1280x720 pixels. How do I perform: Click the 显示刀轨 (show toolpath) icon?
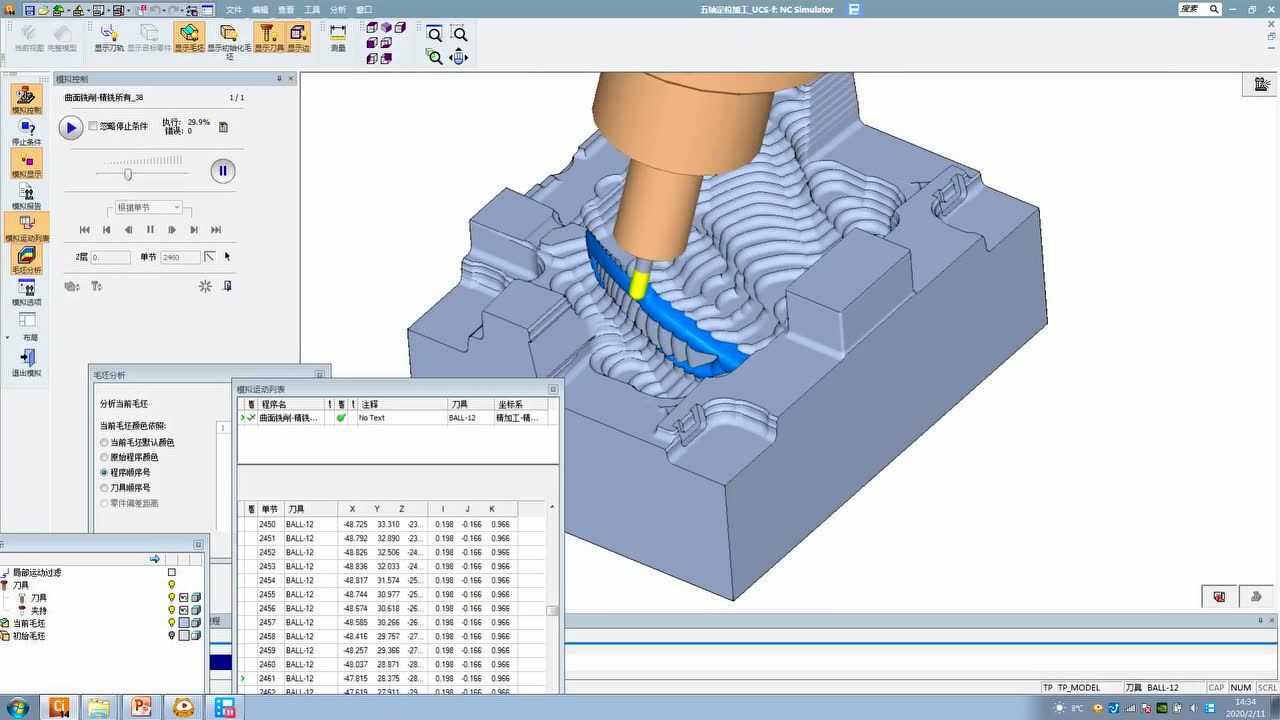pos(108,36)
